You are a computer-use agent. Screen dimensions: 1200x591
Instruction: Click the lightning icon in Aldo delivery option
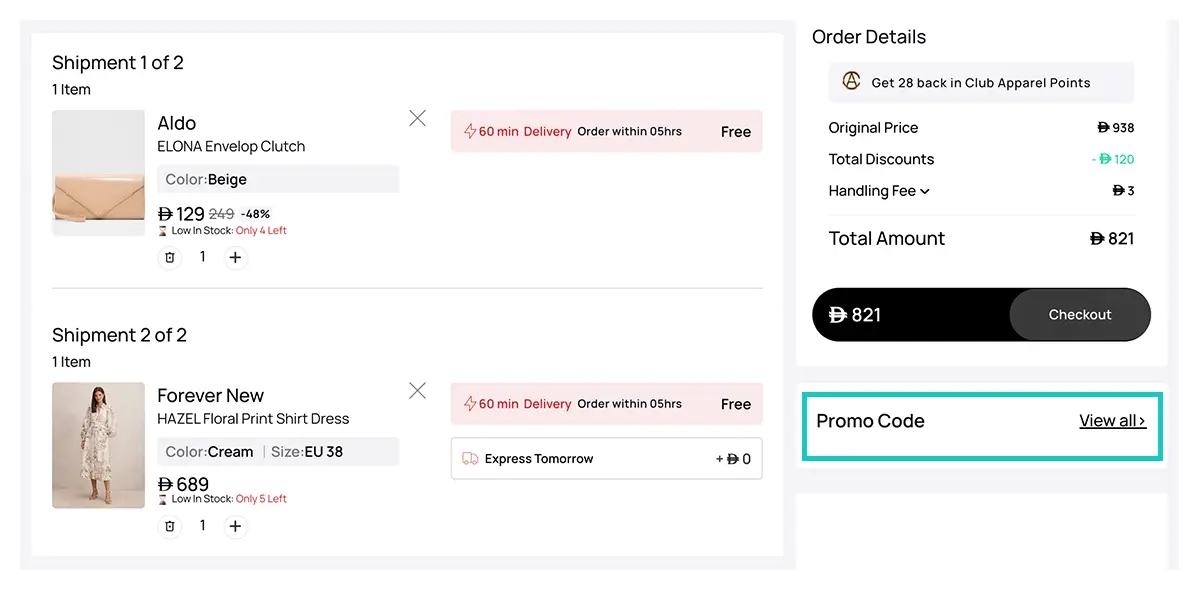tap(470, 131)
